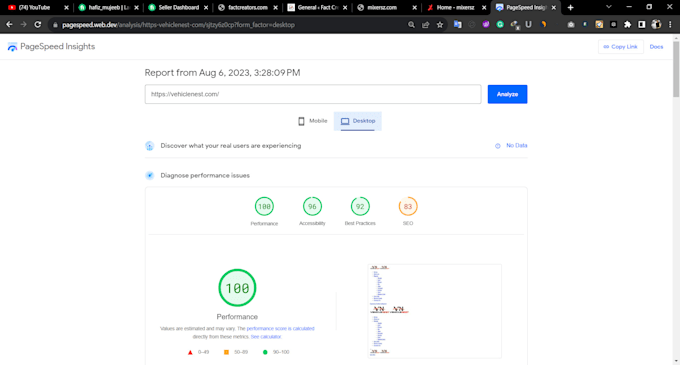Click the Best Practices 92 score gauge
The width and height of the screenshot is (680, 365).
click(x=360, y=207)
